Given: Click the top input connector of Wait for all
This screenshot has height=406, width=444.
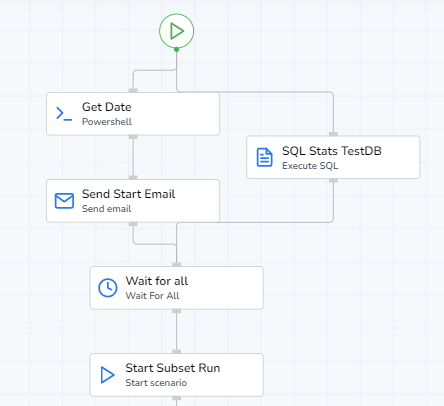Looking at the screenshot, I should point(176,265).
